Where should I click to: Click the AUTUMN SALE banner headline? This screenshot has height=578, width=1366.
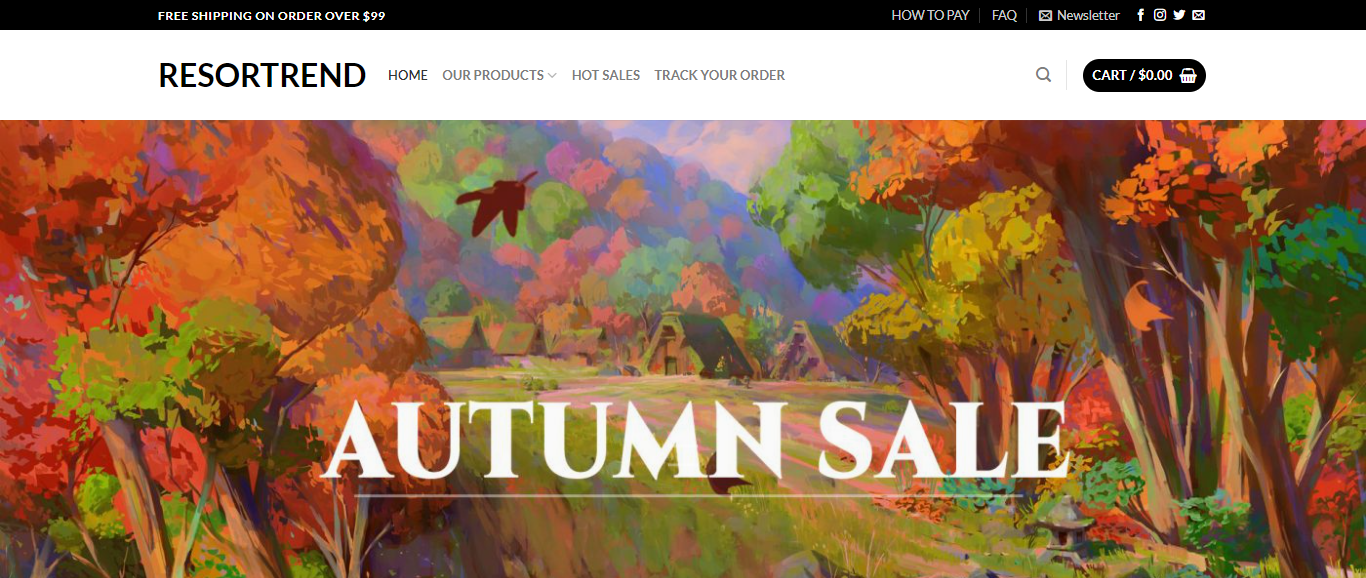697,440
